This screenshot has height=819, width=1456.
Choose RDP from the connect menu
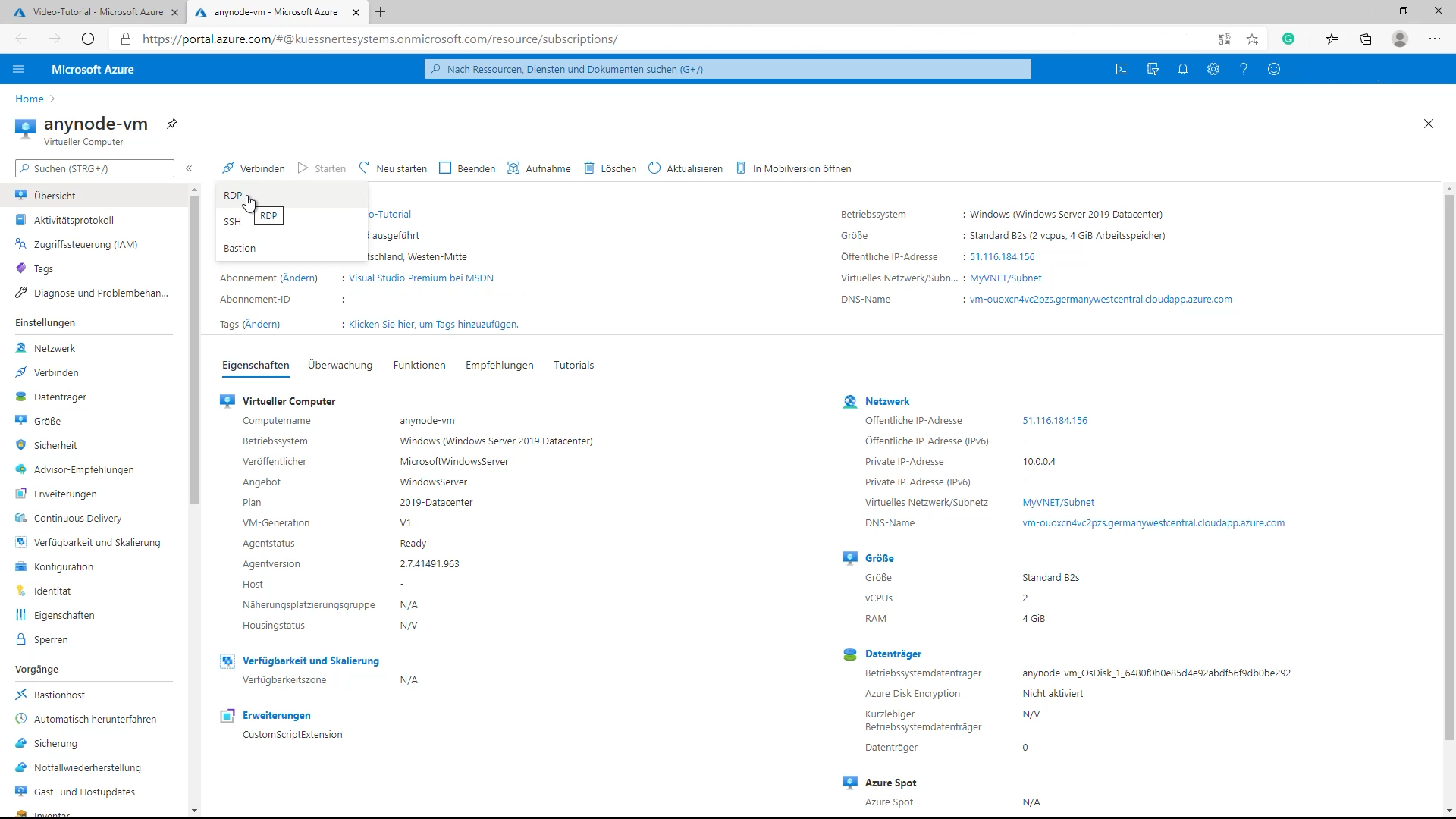[292, 196]
